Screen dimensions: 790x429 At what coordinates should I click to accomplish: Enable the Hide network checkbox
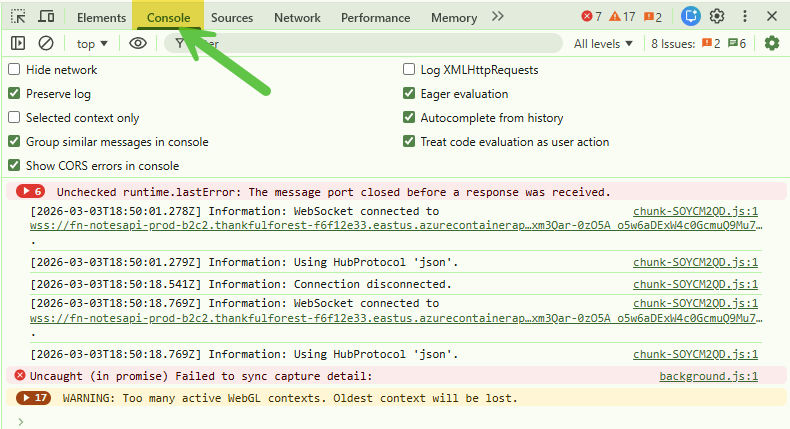(14, 70)
